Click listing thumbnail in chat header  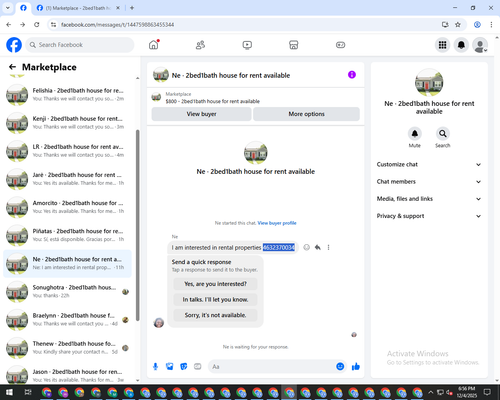[x=160, y=75]
